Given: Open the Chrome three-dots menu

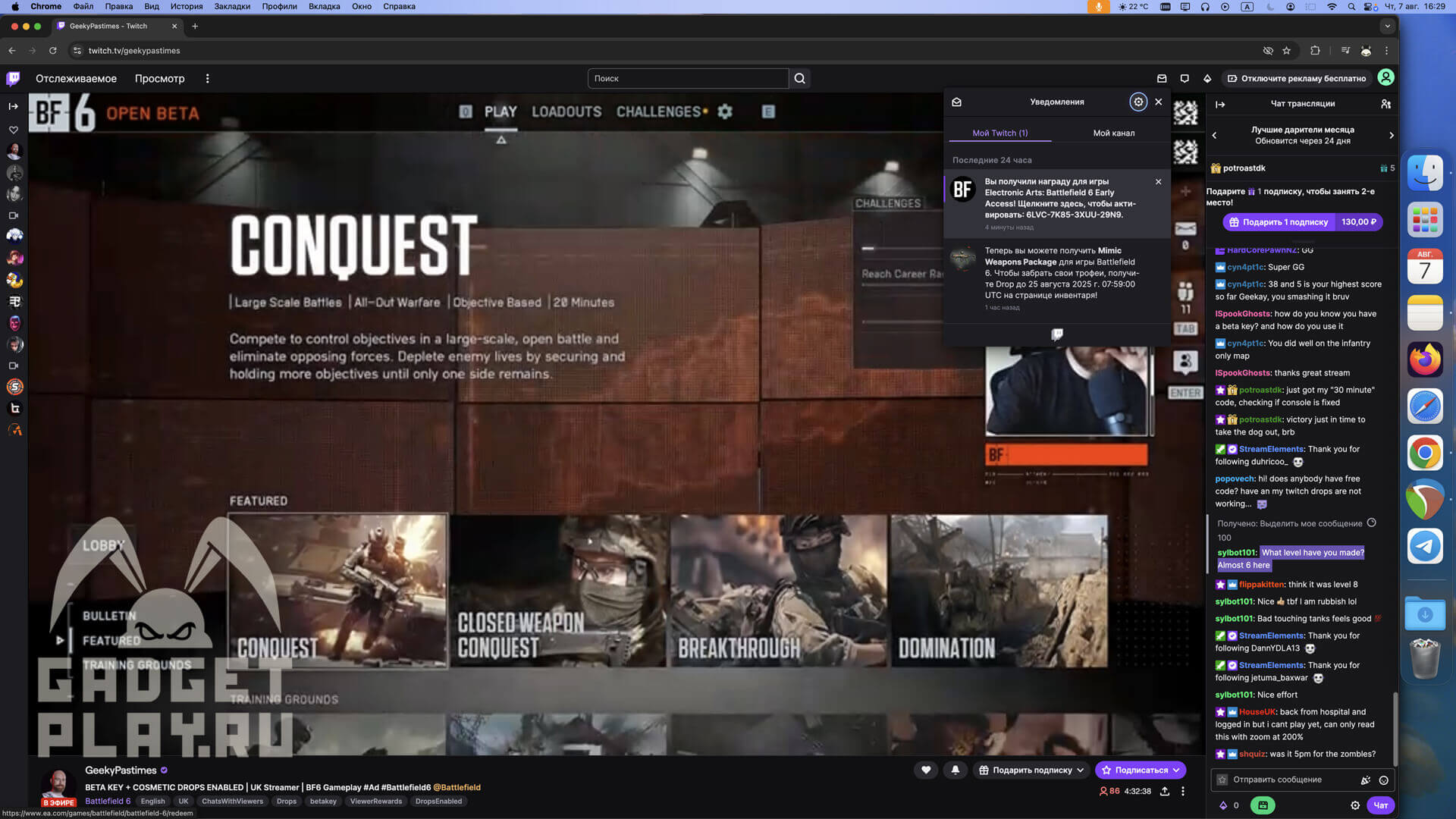Looking at the screenshot, I should (1386, 51).
